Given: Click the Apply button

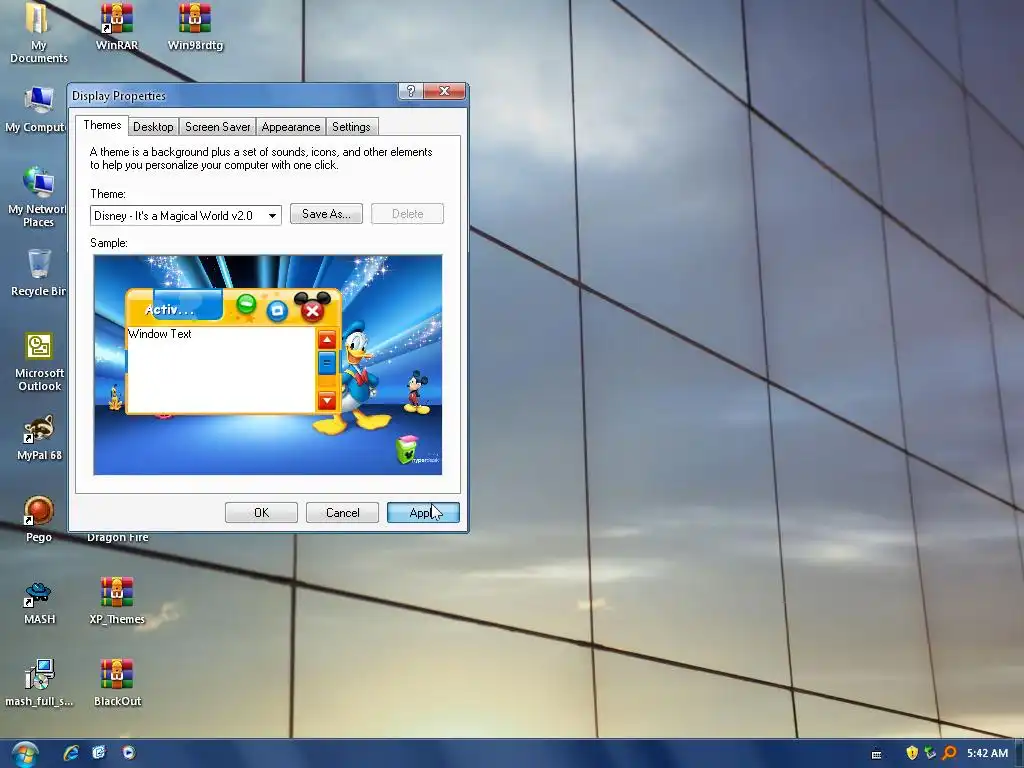Looking at the screenshot, I should click(x=423, y=513).
